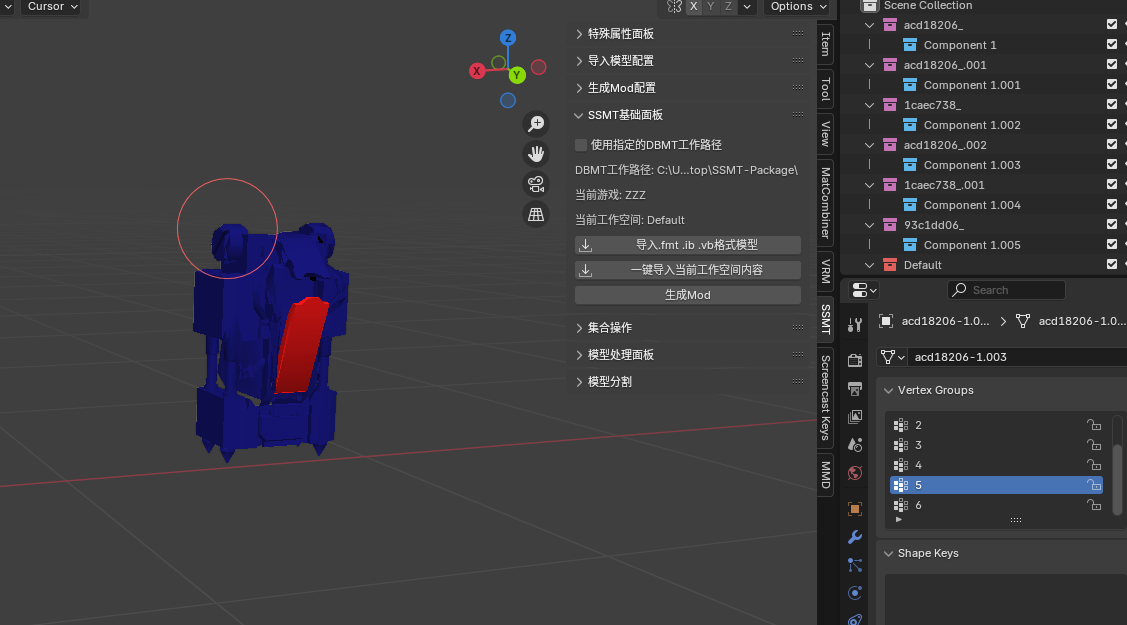Open the Options dropdown
Screen dimensions: 1127x625
point(798,6)
